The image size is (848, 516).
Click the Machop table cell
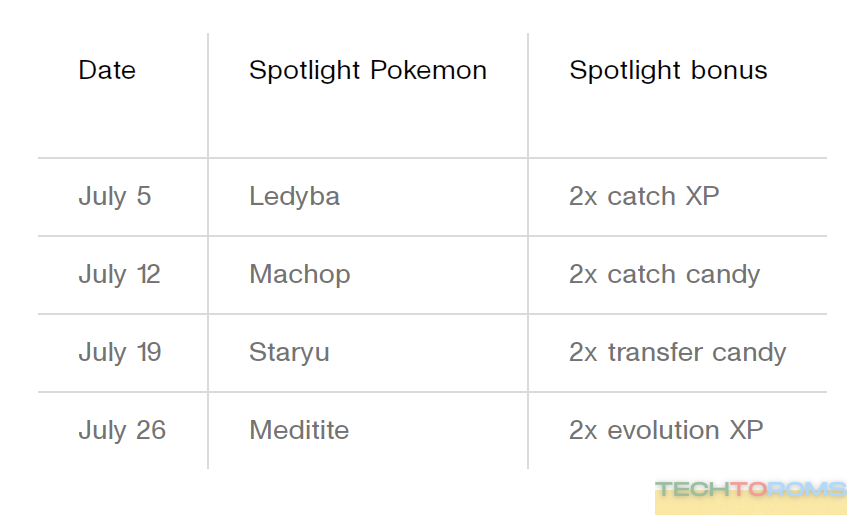299,274
